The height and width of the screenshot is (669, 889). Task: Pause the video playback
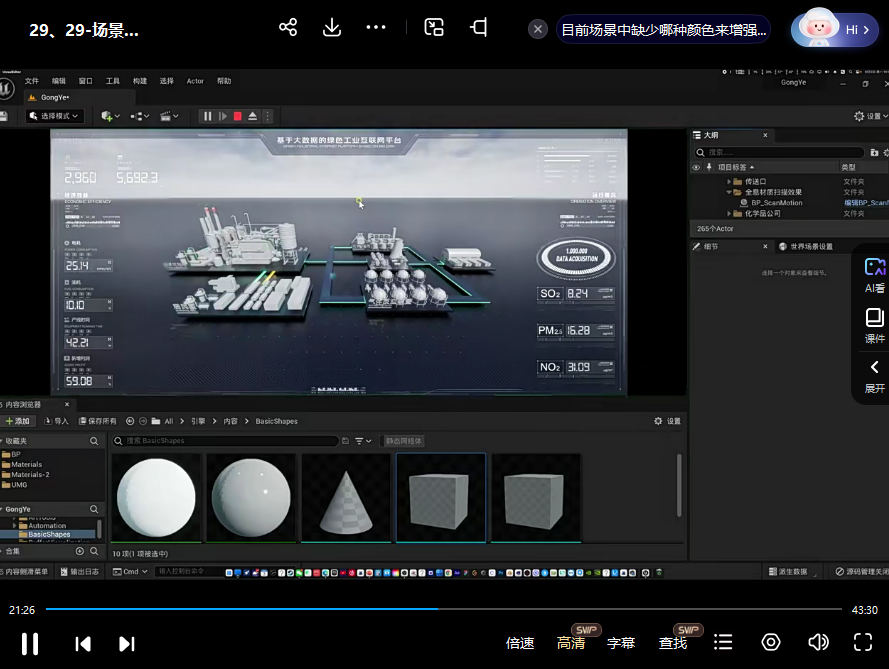coord(30,643)
